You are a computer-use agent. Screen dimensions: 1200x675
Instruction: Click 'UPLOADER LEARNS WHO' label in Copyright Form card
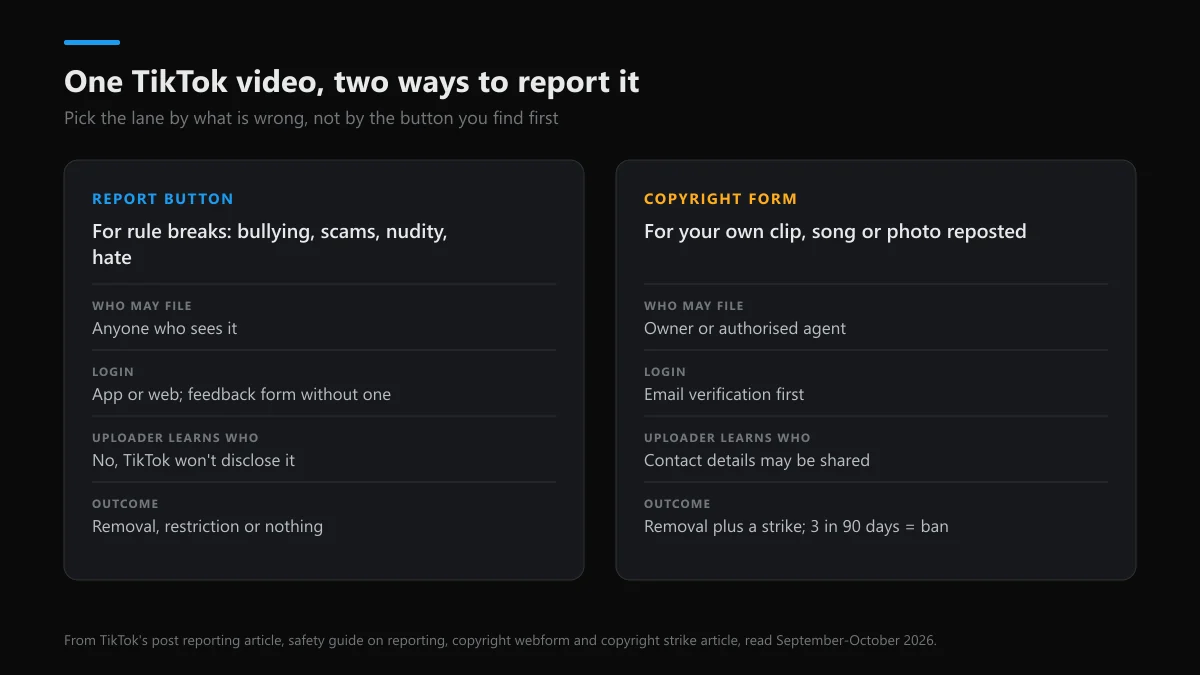coord(727,438)
